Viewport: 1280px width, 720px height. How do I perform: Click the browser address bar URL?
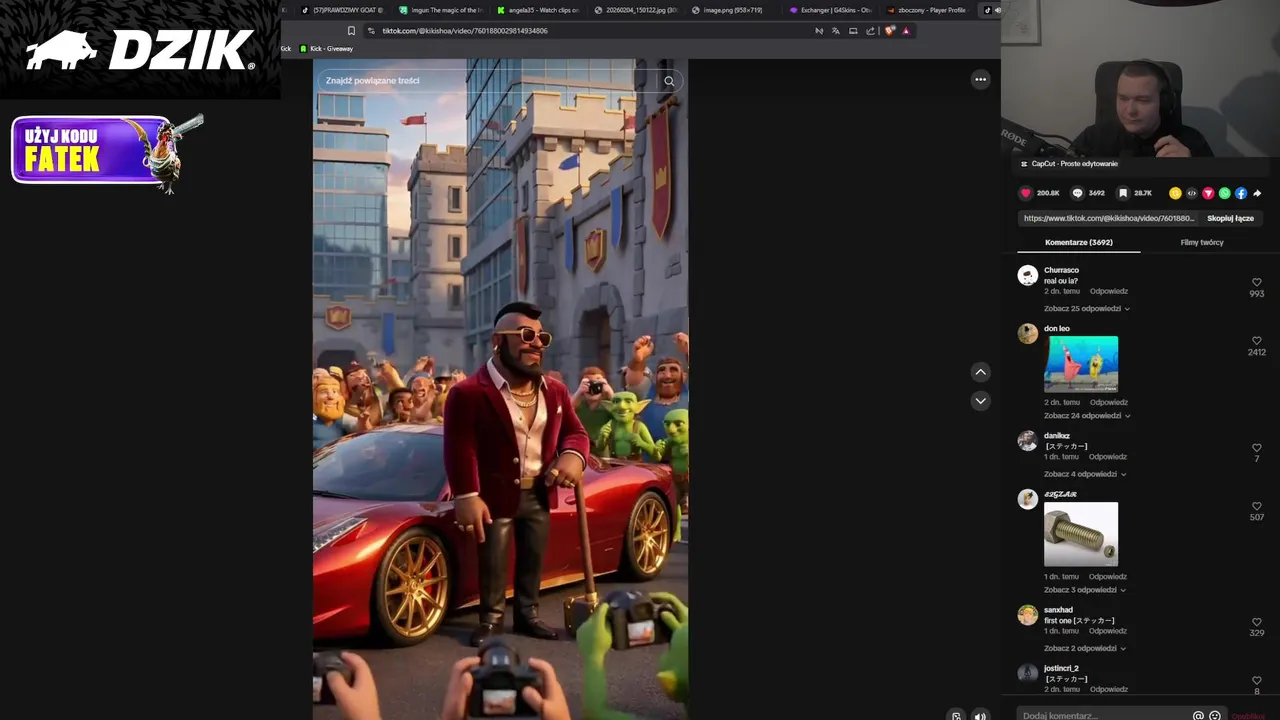click(465, 31)
